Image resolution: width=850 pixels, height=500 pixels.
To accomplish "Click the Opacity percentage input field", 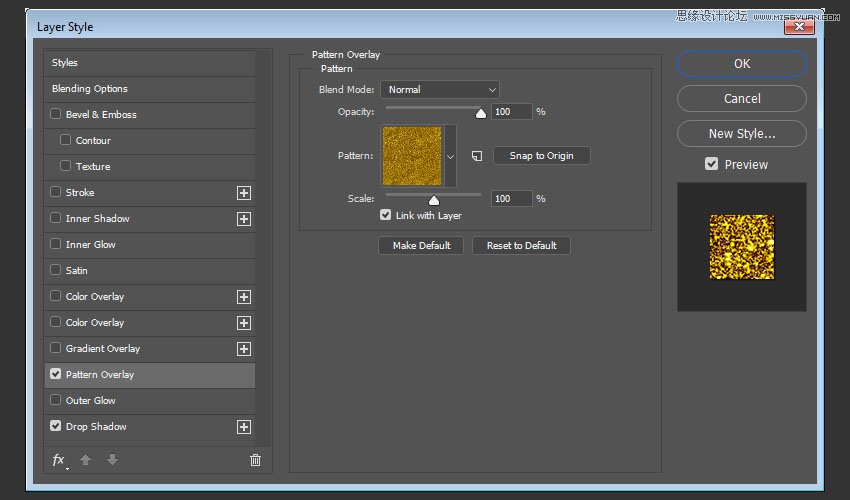I will click(512, 112).
